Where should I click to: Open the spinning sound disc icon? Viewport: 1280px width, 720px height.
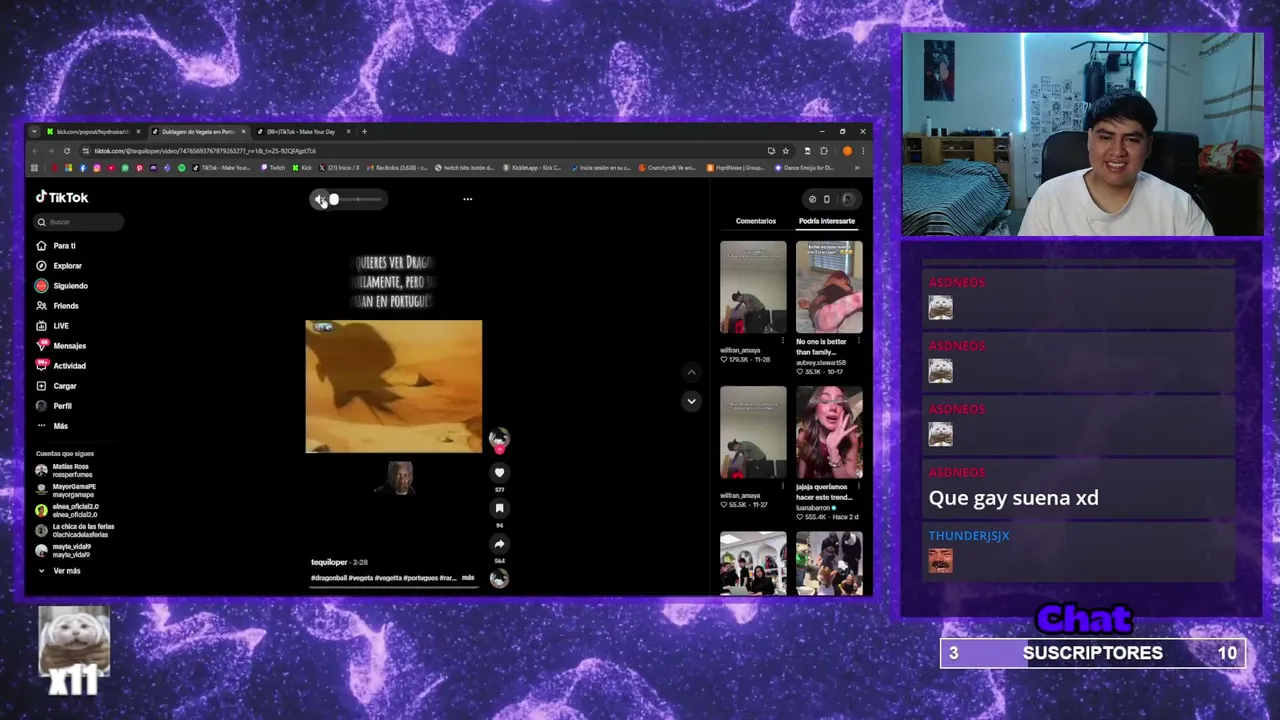499,578
